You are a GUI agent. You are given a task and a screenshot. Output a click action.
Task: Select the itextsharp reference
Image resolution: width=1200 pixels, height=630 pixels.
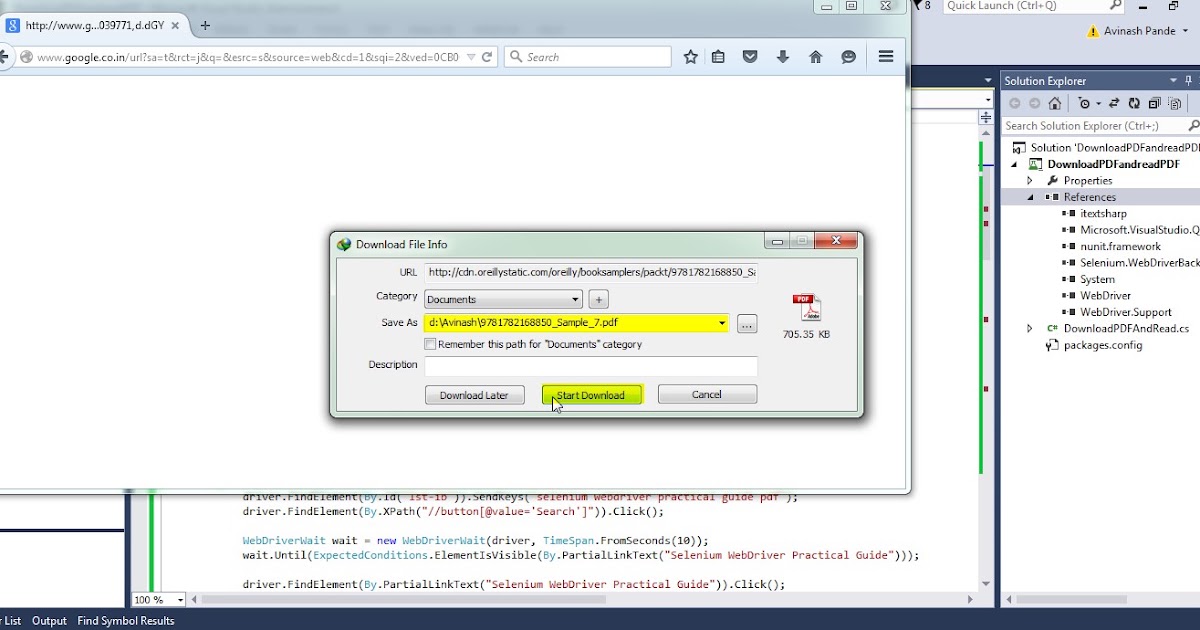(x=1103, y=214)
